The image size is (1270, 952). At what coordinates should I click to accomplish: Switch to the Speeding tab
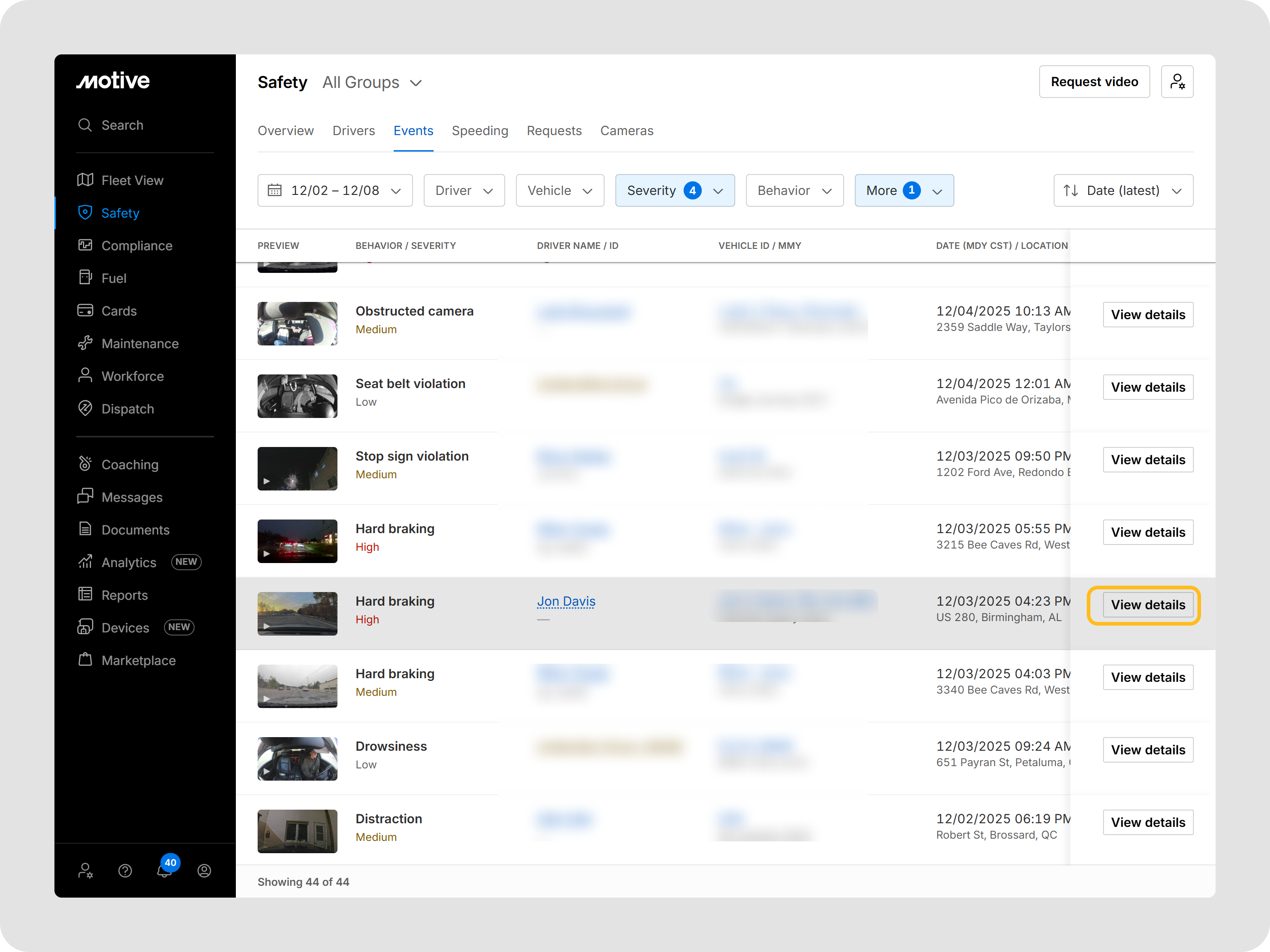click(480, 131)
